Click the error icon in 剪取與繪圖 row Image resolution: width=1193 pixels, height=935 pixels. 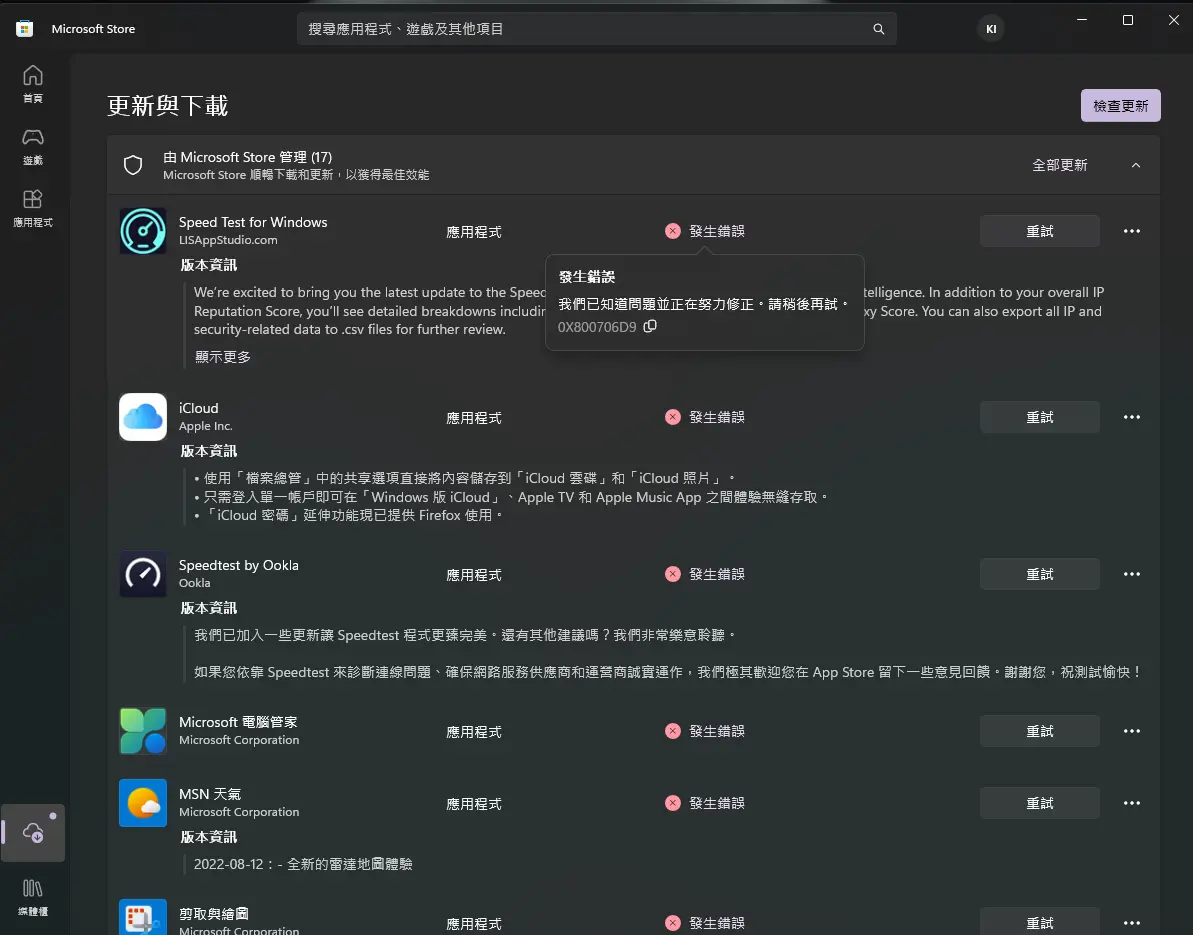[x=673, y=923]
